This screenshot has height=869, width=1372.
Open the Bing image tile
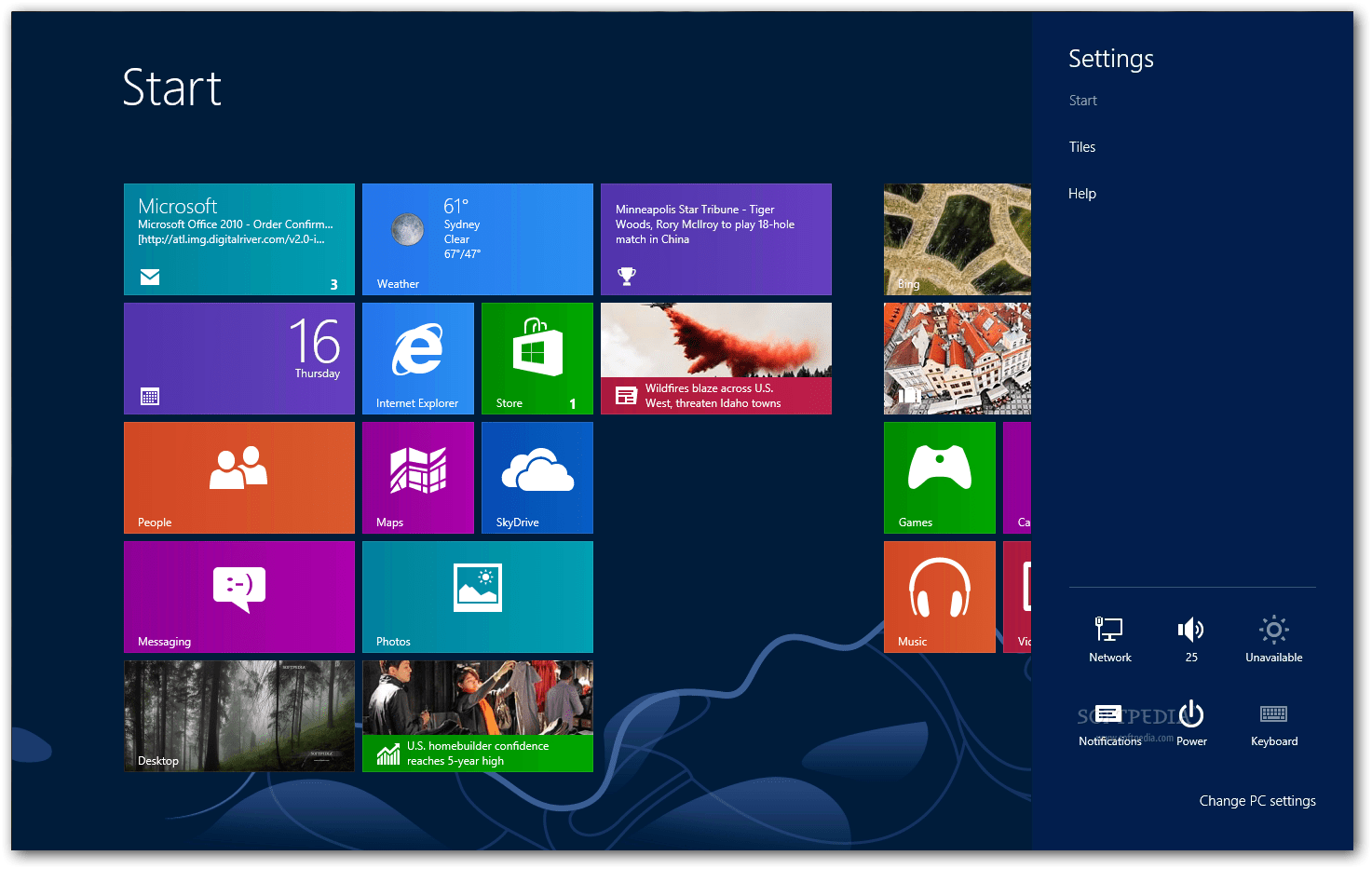(958, 239)
